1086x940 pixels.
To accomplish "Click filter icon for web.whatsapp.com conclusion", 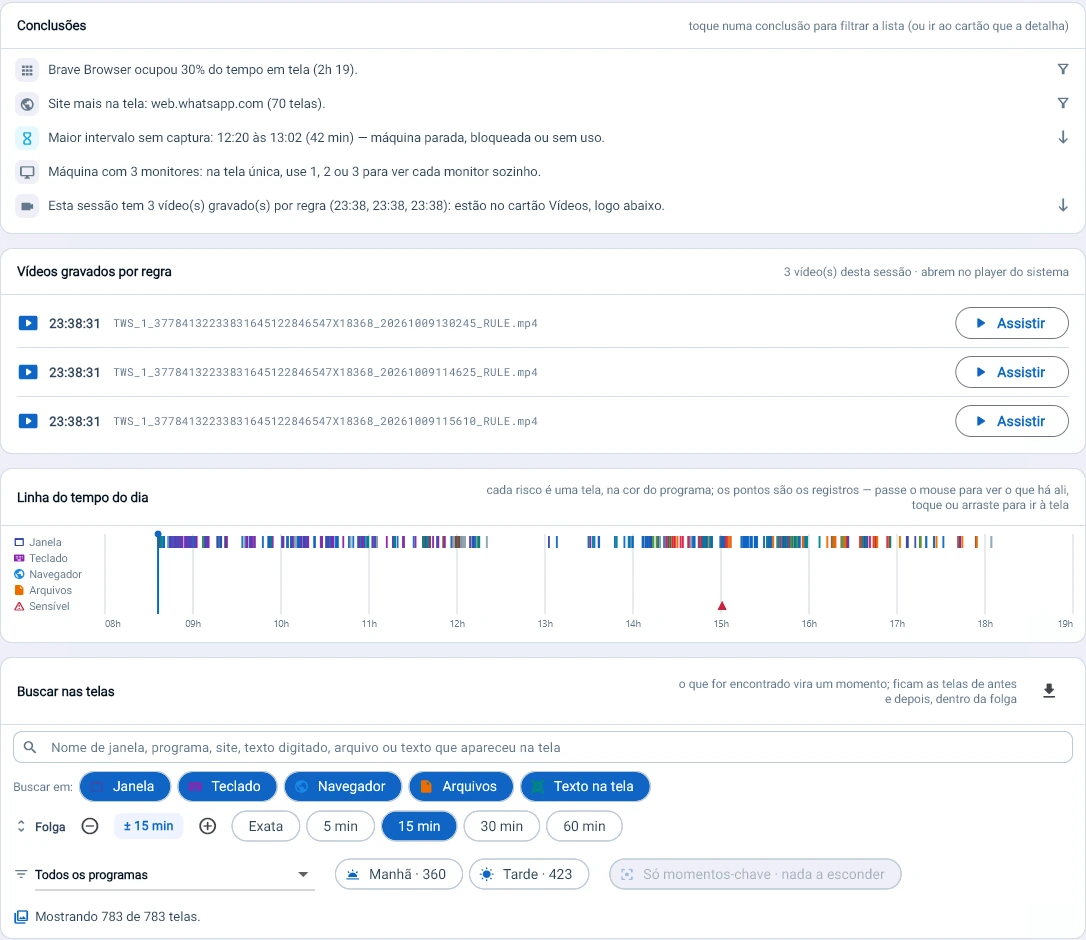I will [x=1062, y=103].
